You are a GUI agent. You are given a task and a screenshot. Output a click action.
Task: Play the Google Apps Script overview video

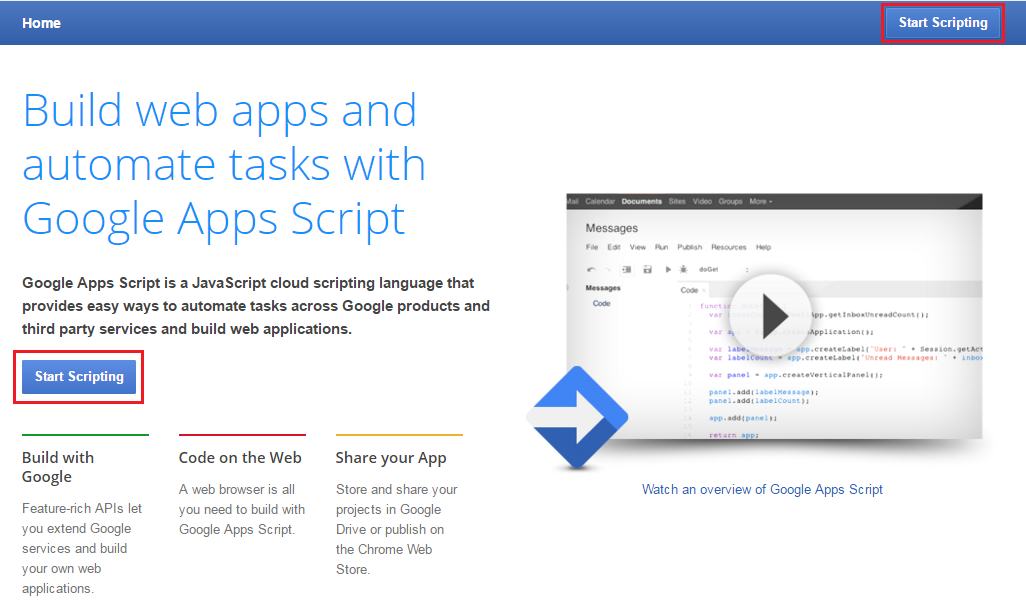[772, 315]
